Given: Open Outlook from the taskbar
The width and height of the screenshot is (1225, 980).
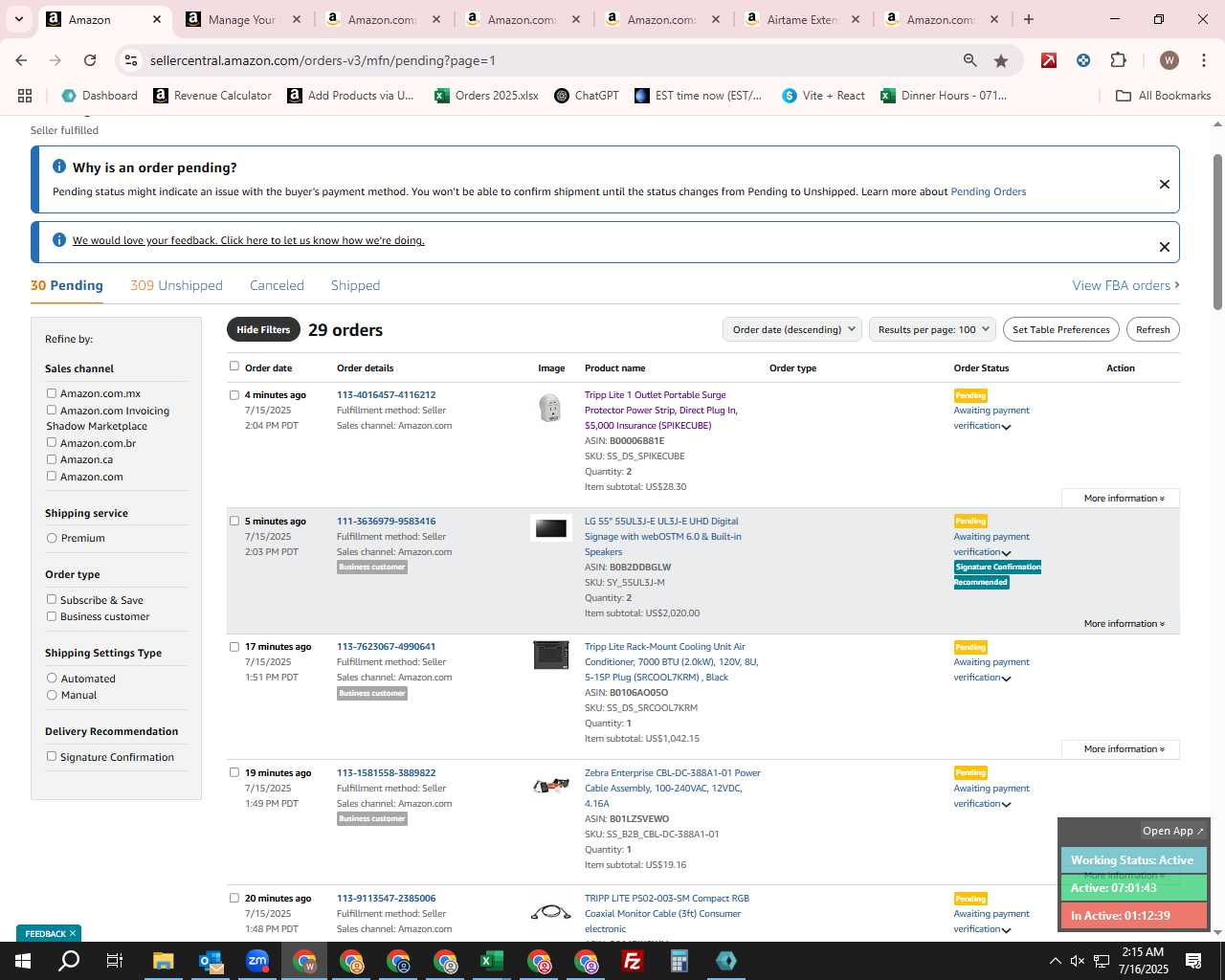Looking at the screenshot, I should click(x=211, y=961).
